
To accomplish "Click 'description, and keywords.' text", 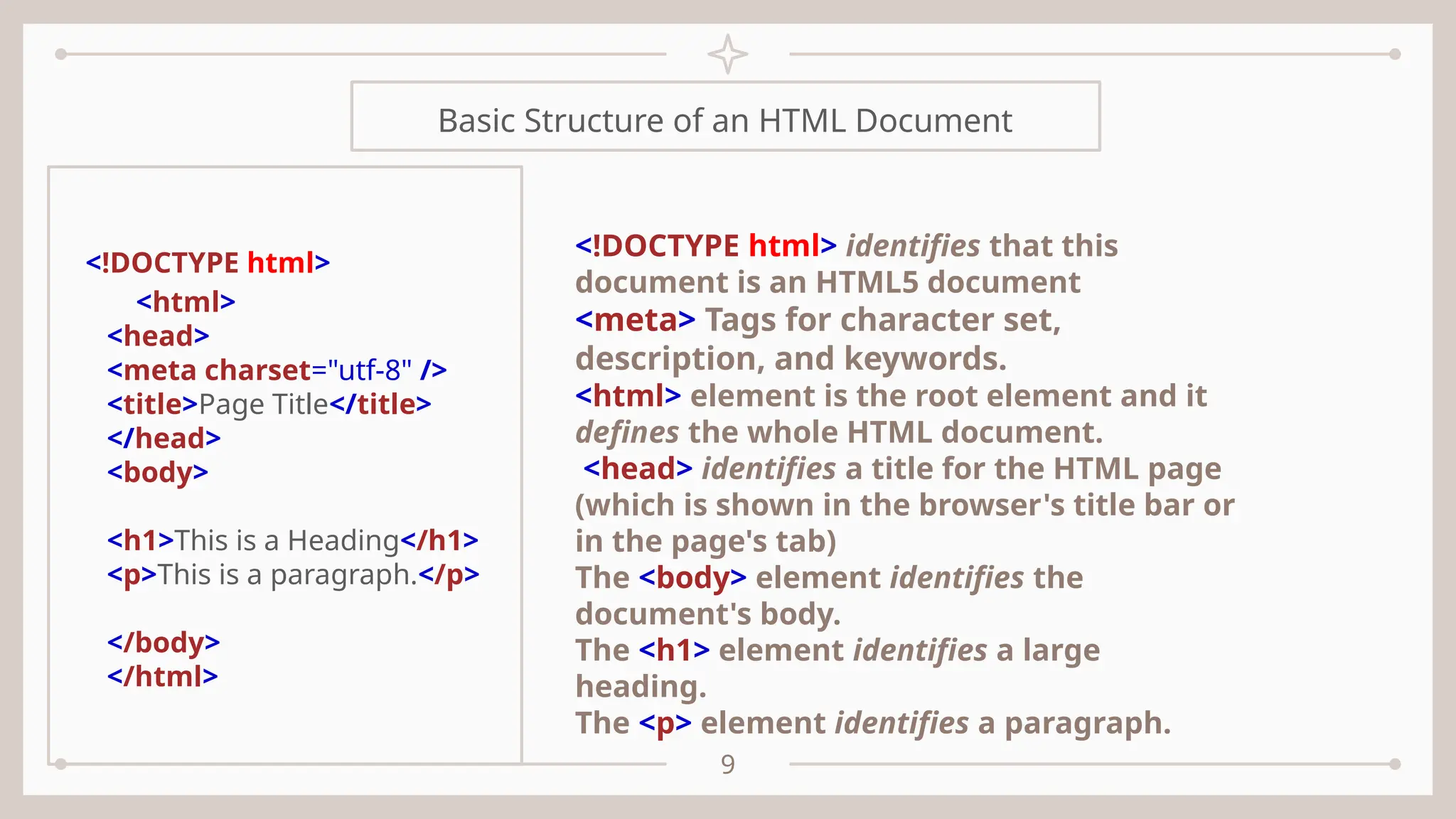I will pyautogui.click(x=791, y=358).
